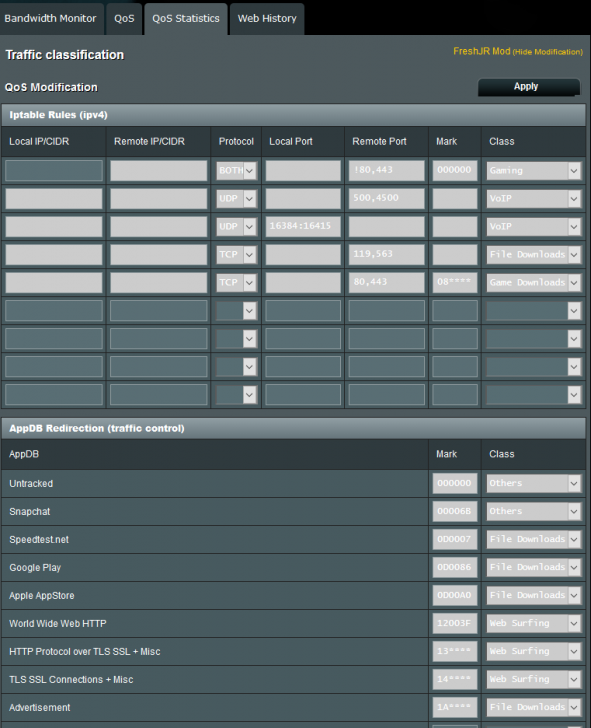The height and width of the screenshot is (728, 591).
Task: Open VoIP class dropdown for 500,4500 rule
Action: coord(534,199)
